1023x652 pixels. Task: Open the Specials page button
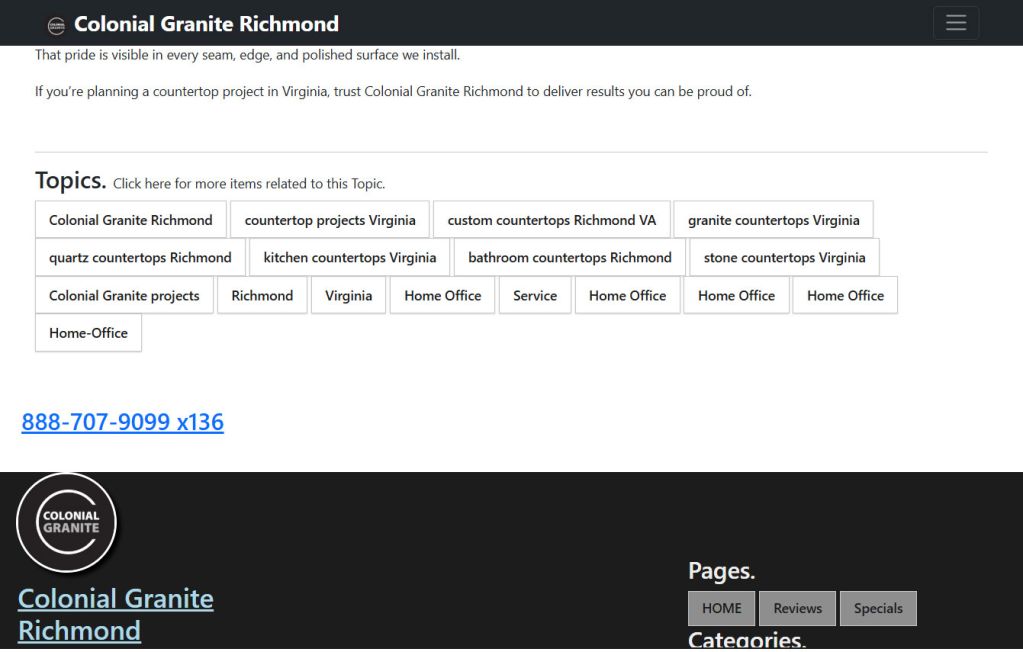(877, 608)
